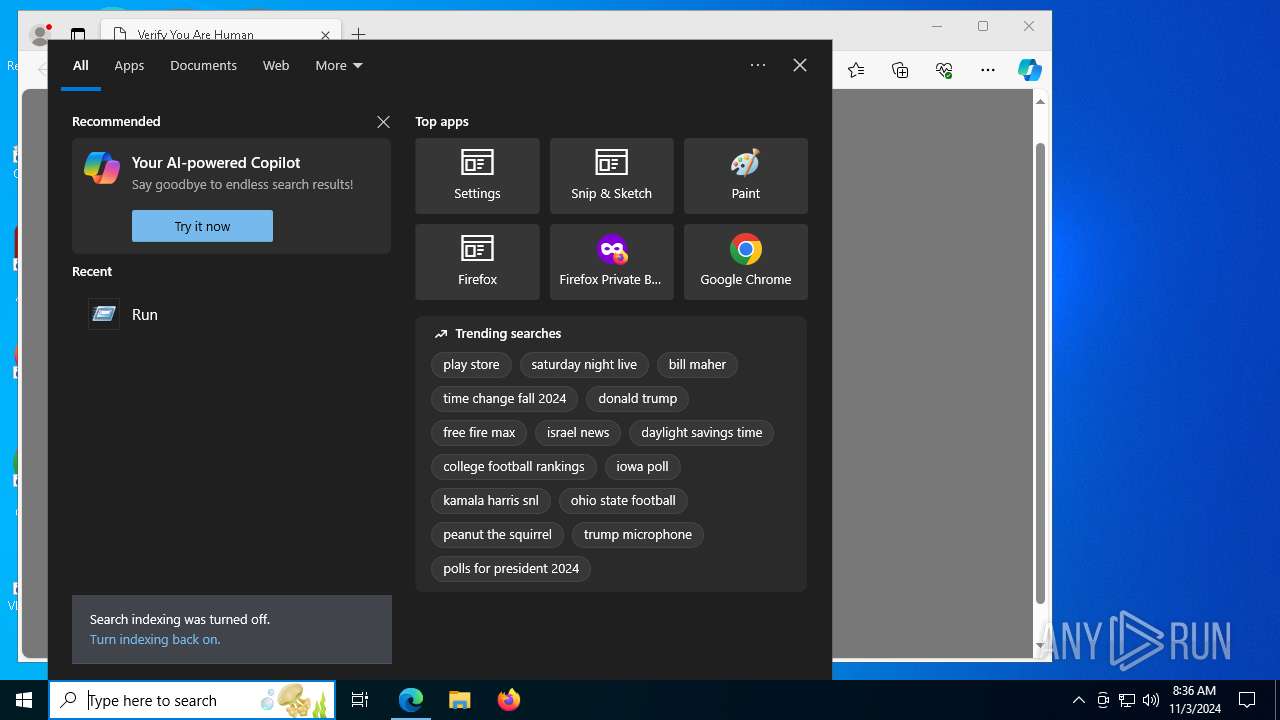The image size is (1280, 720).
Task: Close the search panel
Action: 800,65
